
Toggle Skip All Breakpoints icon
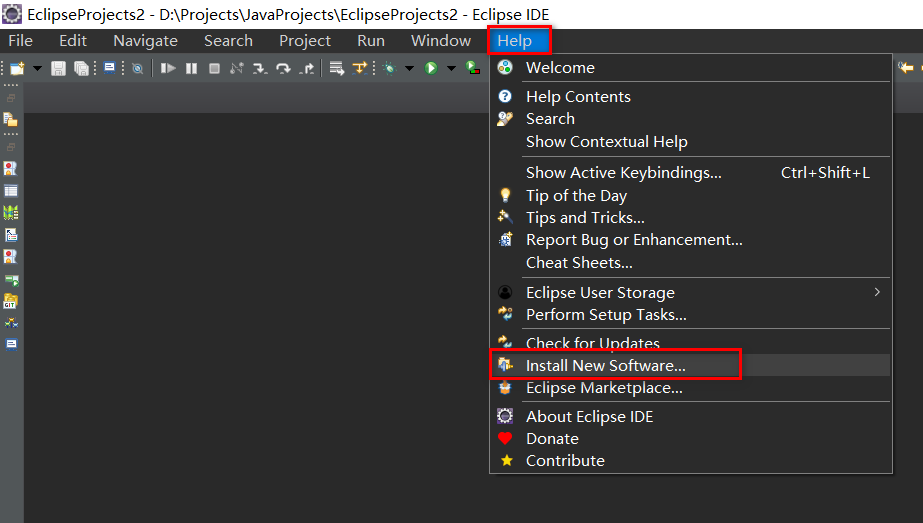137,68
